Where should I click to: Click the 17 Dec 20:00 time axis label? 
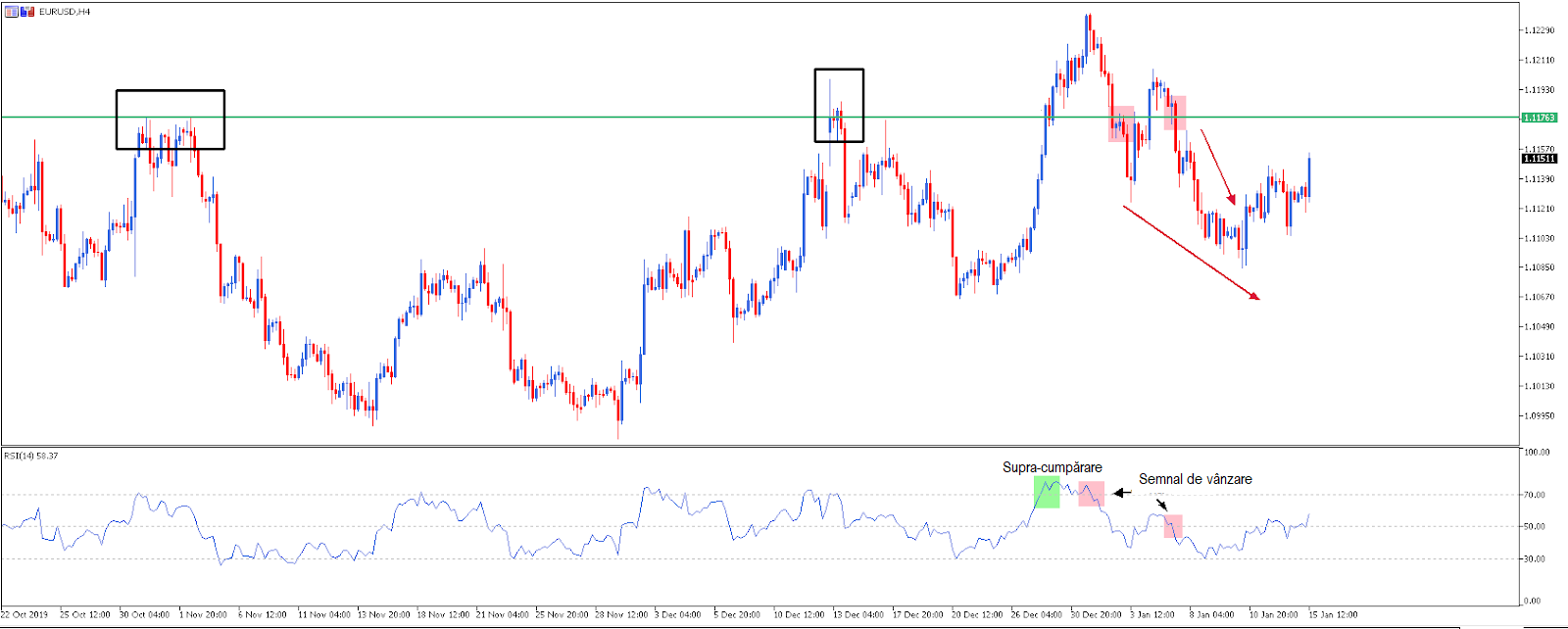click(x=918, y=615)
